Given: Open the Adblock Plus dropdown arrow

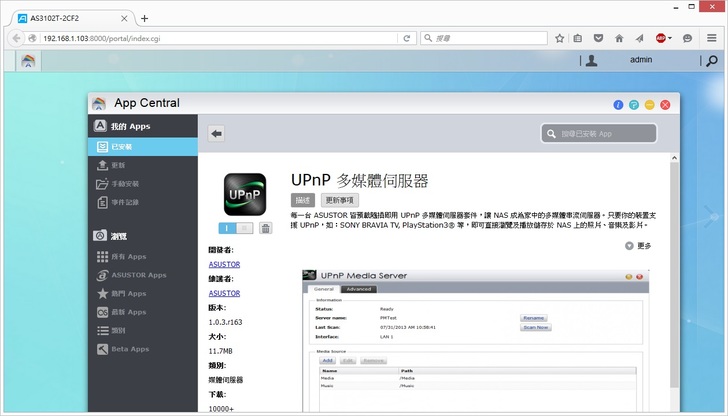Looking at the screenshot, I should point(672,38).
